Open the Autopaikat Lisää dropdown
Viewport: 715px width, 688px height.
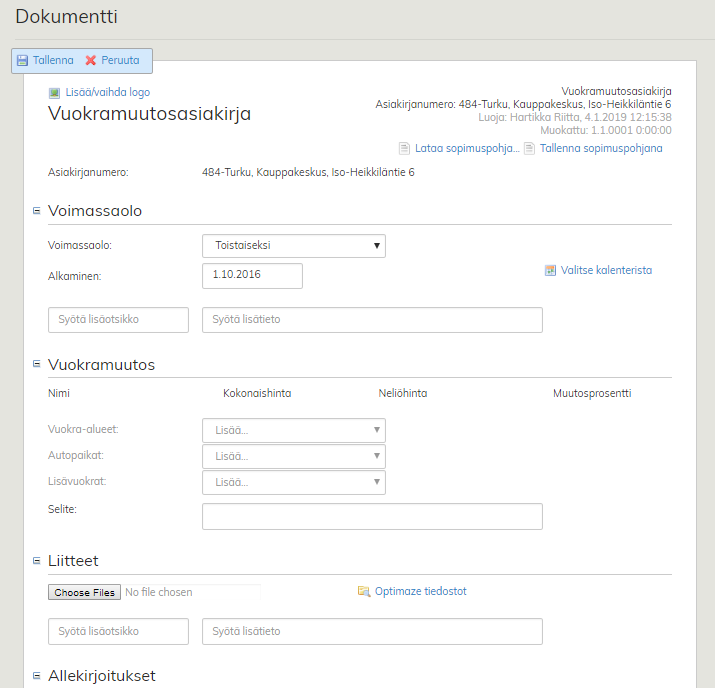coord(293,456)
